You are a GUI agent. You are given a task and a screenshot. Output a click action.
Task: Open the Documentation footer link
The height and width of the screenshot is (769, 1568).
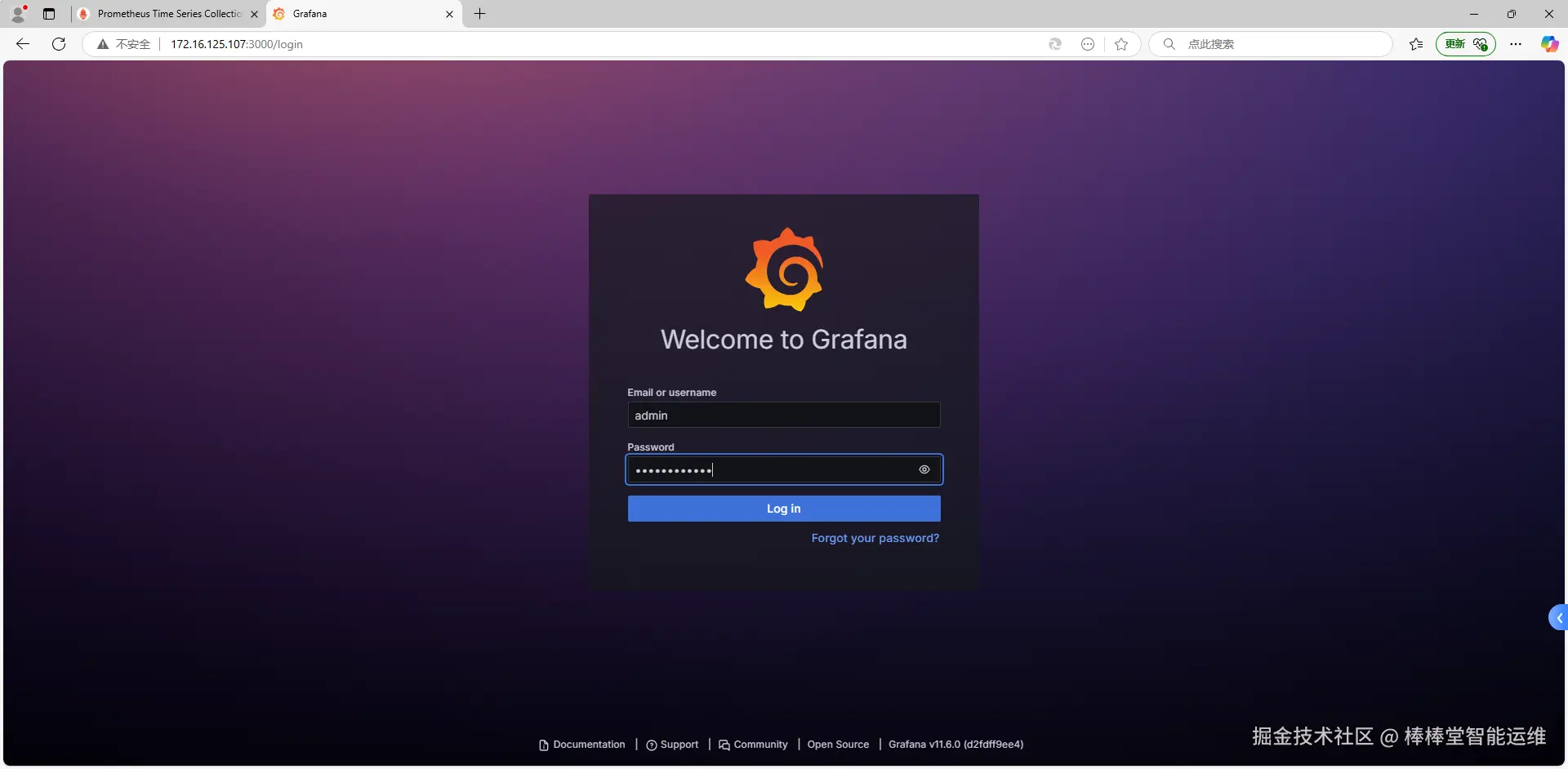coord(582,745)
